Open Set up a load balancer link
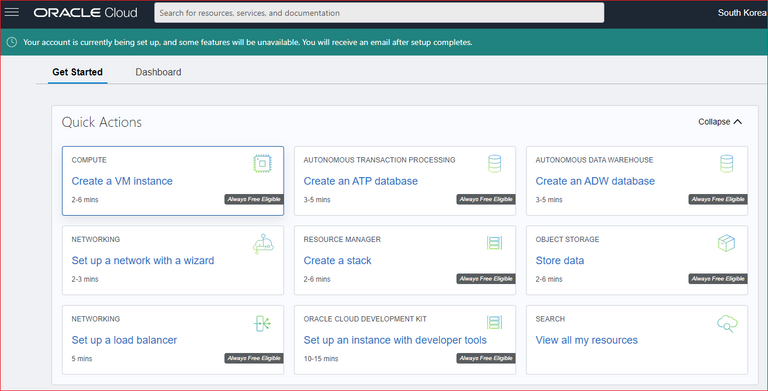This screenshot has width=768, height=391. coord(124,340)
